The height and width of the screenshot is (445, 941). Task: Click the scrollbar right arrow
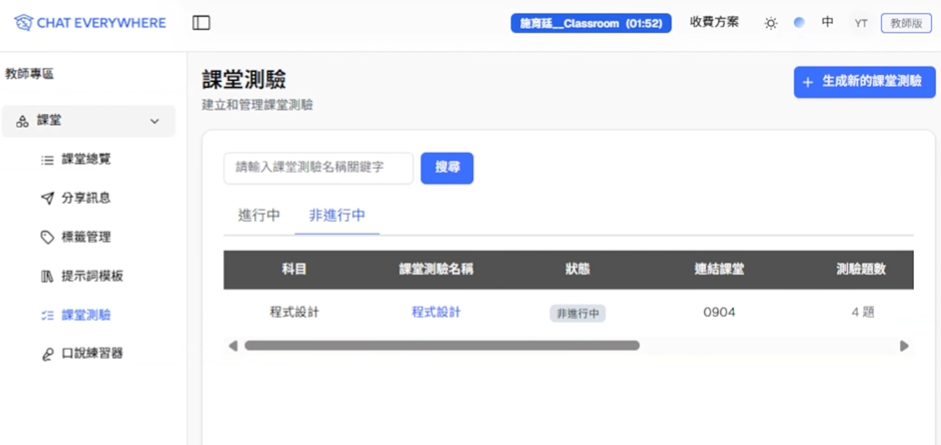[x=904, y=346]
